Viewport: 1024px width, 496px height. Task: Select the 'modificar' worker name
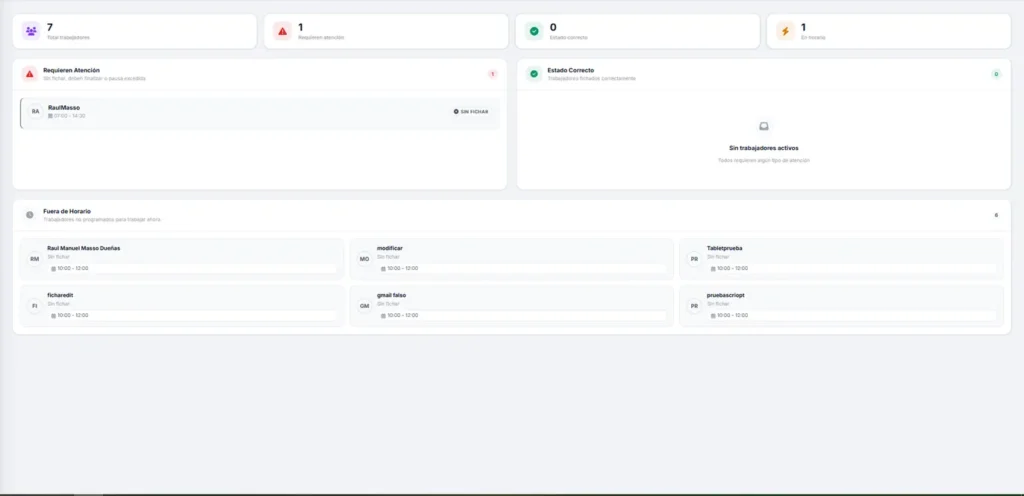390,248
